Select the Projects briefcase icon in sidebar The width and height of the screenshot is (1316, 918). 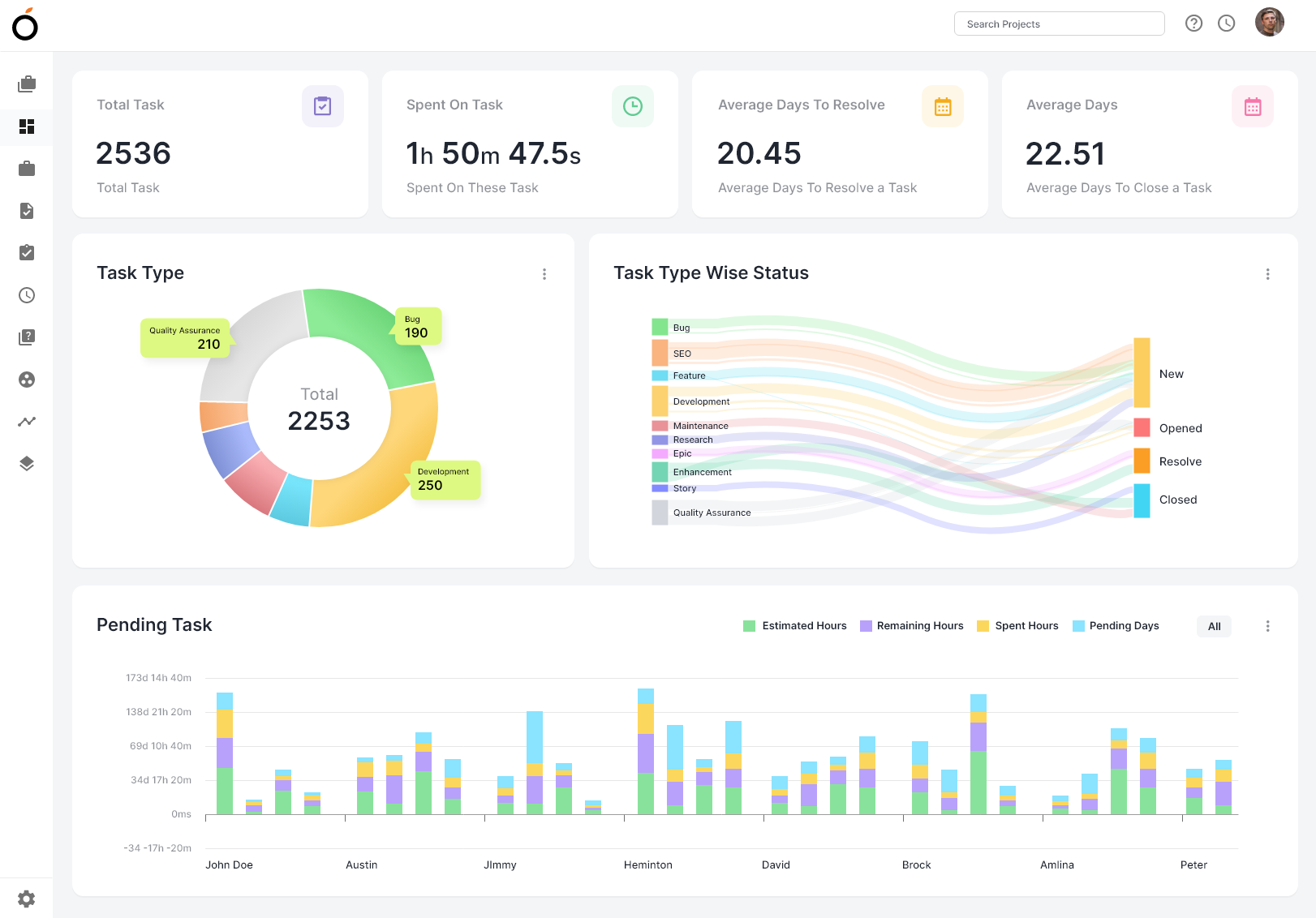27,169
